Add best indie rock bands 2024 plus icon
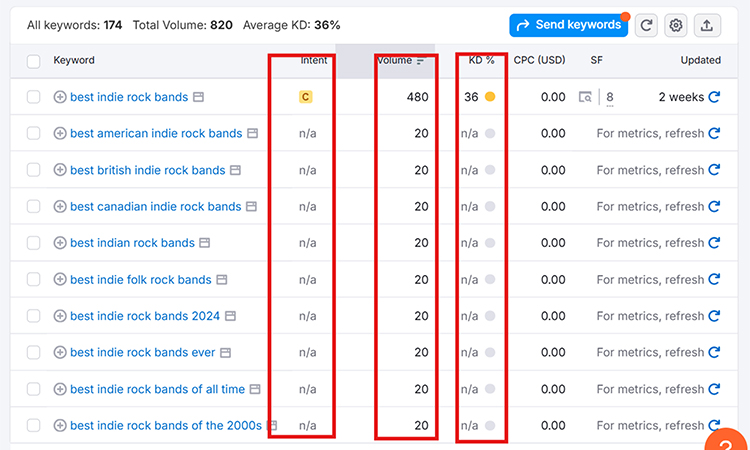This screenshot has height=450, width=750. pyautogui.click(x=60, y=316)
